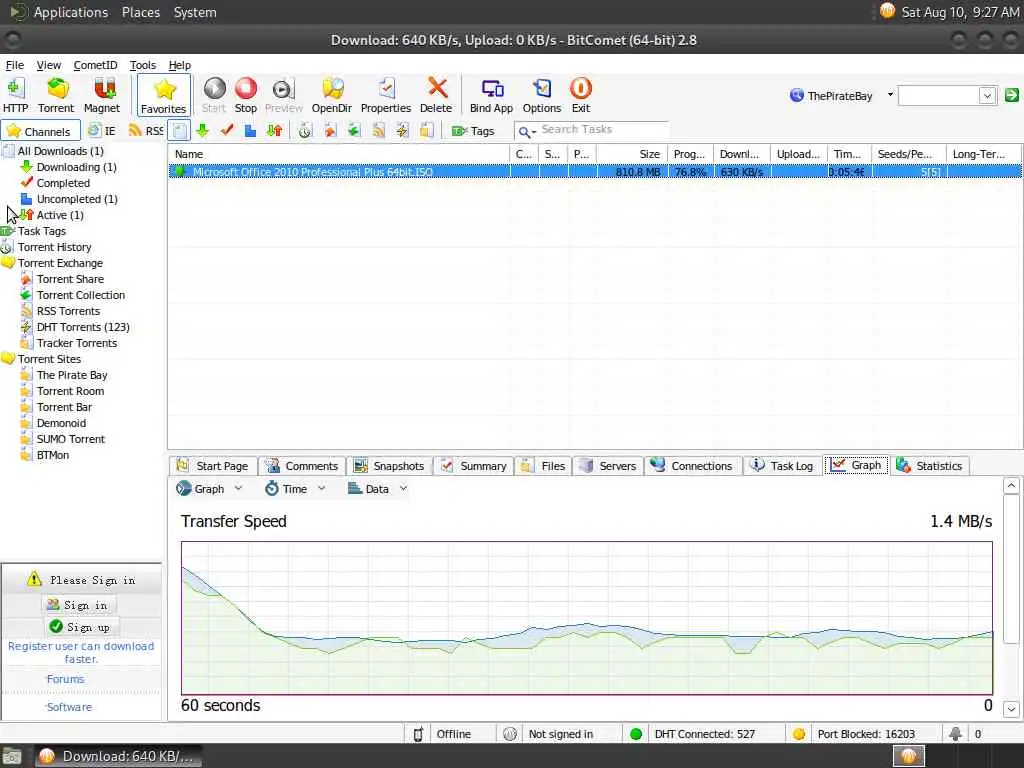Open the Tools menu
This screenshot has width=1024, height=768.
[x=142, y=65]
